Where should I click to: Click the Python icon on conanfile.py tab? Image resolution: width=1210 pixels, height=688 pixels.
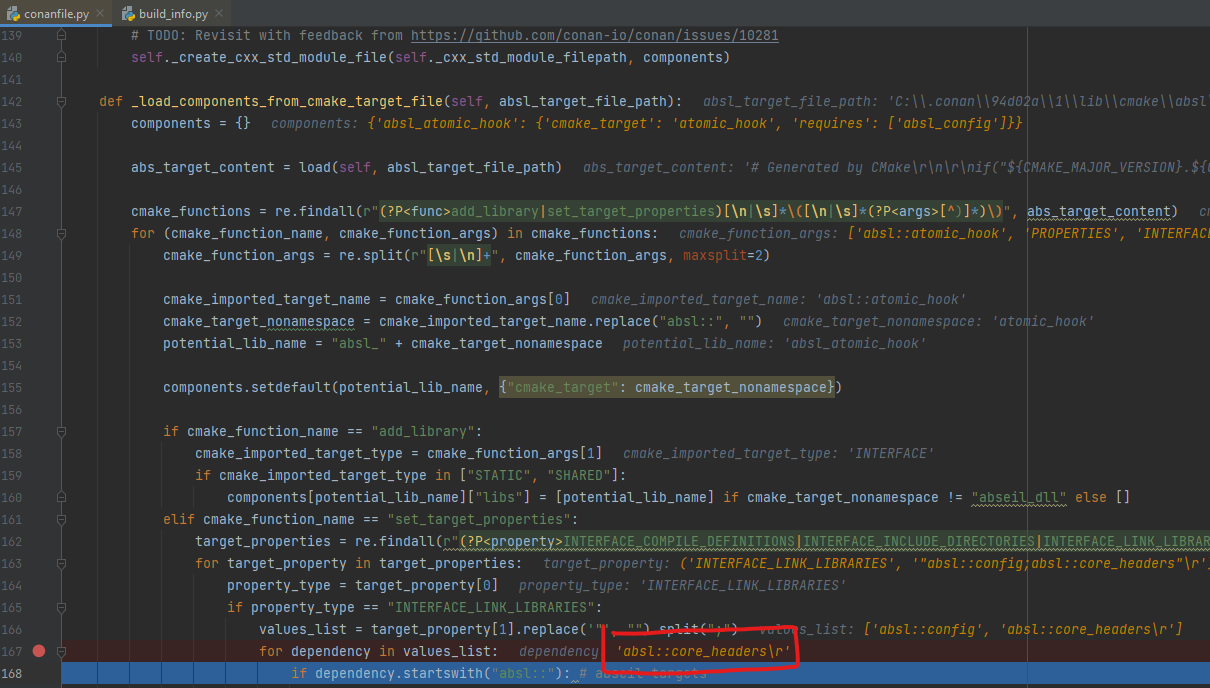[12, 14]
